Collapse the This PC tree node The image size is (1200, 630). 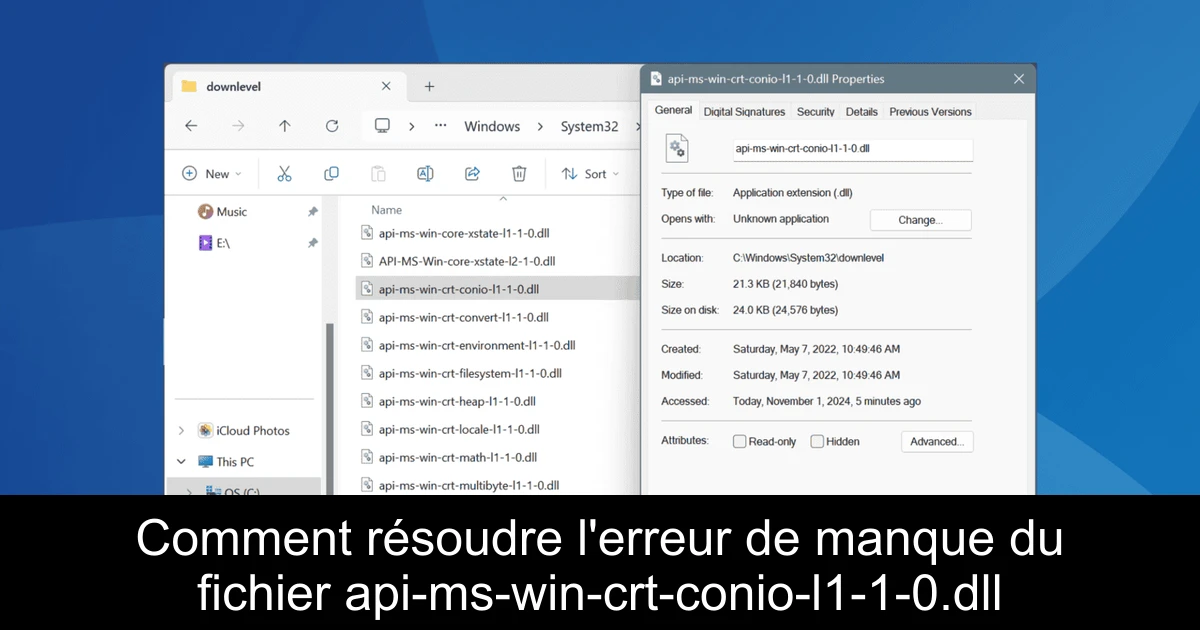pos(181,461)
